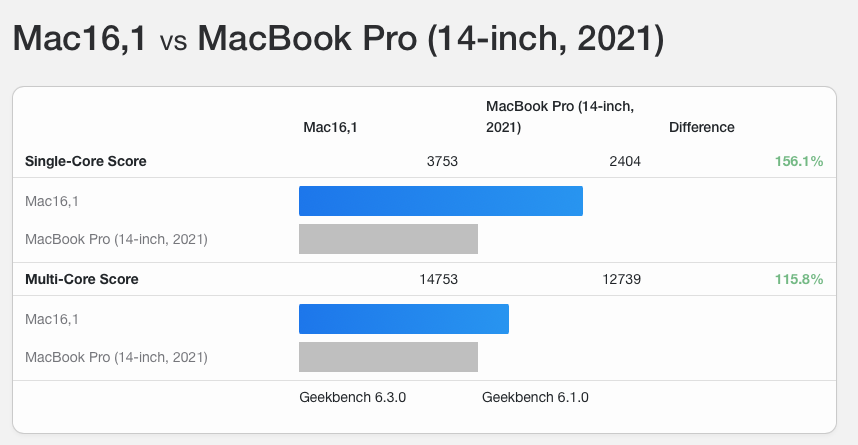Click the Geekbench 6.3.0 version text
This screenshot has height=445, width=858.
point(352,397)
